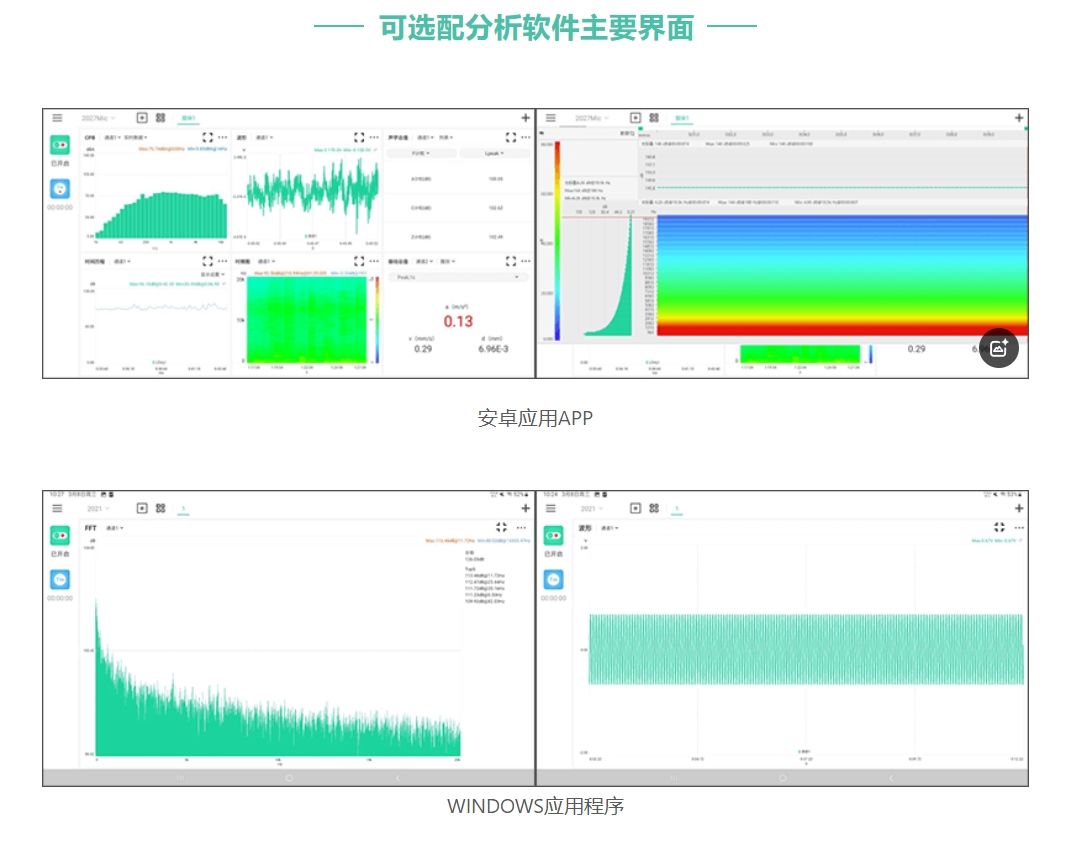Click the green acquisition toggle in FFT window

61,535
